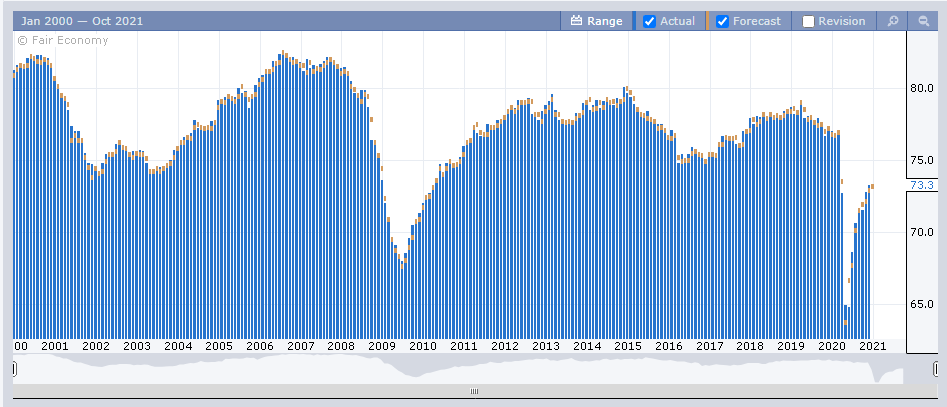Click the 2005 year label
This screenshot has width=947, height=407.
pyautogui.click(x=219, y=347)
